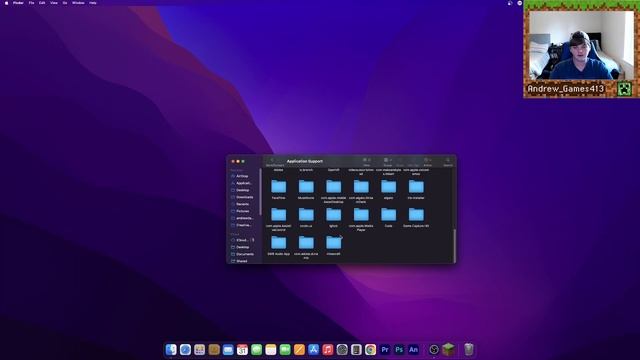
Task: Click the Finder window vertical scrollbar
Action: click(454, 245)
